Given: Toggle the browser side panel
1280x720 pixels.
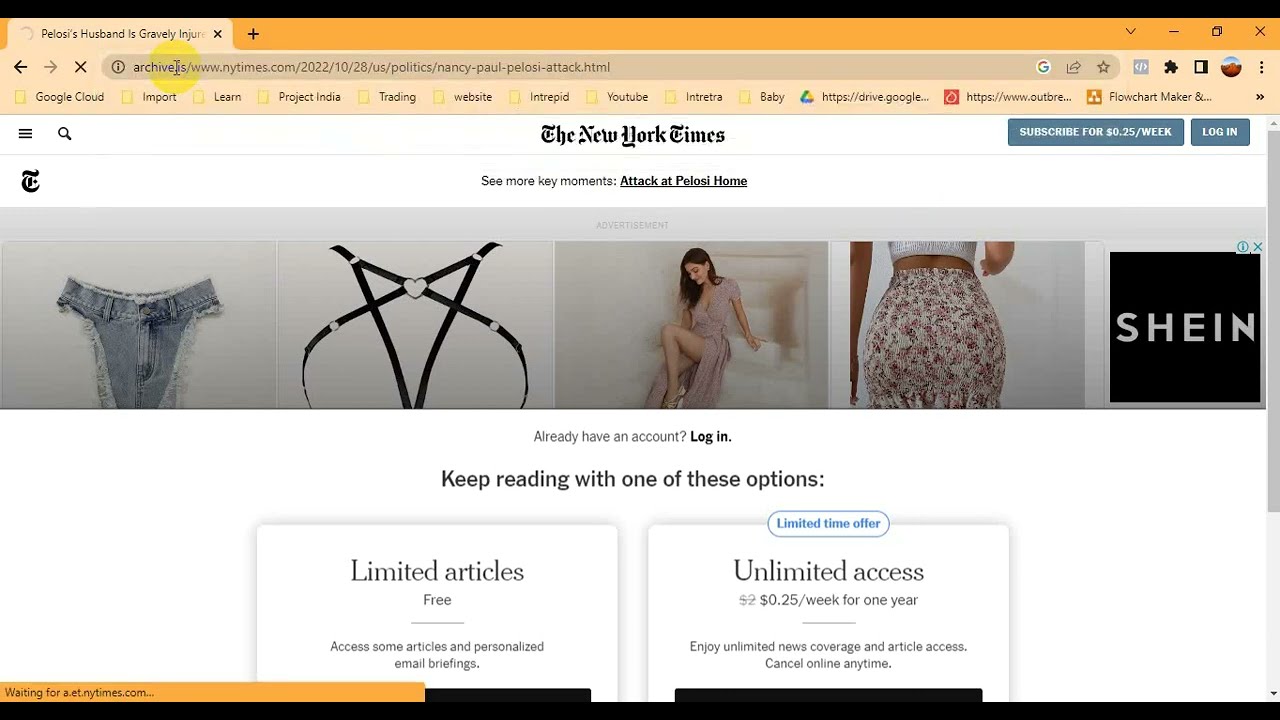Looking at the screenshot, I should (1201, 67).
